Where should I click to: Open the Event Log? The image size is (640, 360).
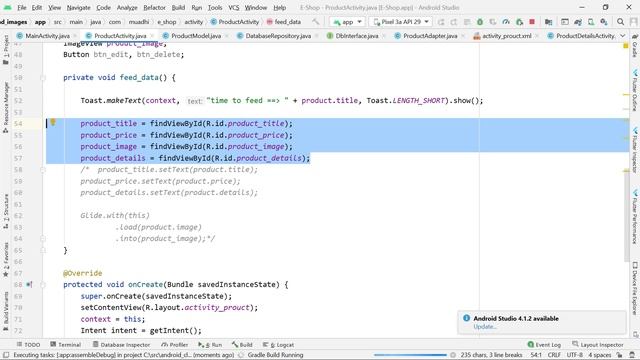point(544,345)
